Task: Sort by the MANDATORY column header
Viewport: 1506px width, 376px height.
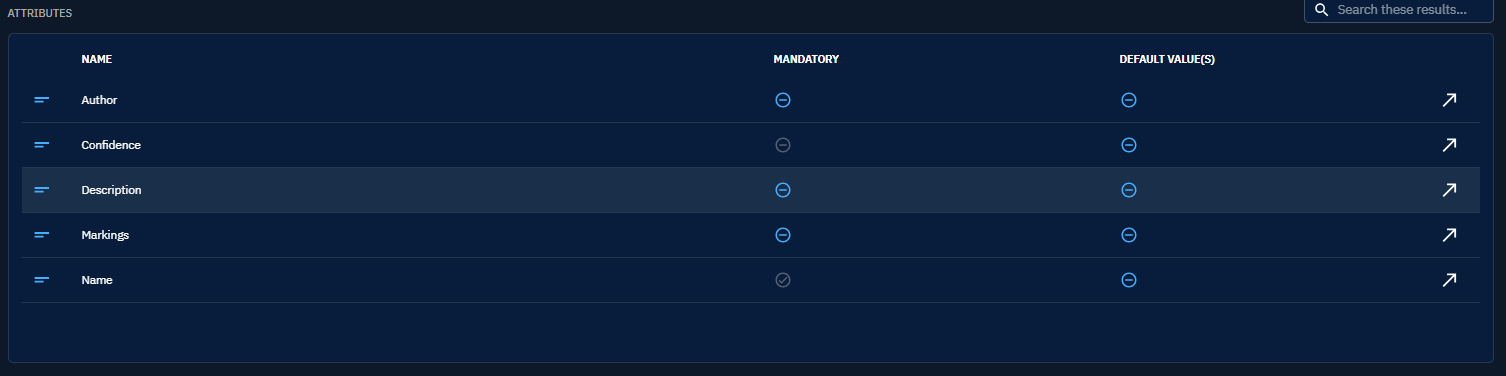Action: [x=806, y=59]
